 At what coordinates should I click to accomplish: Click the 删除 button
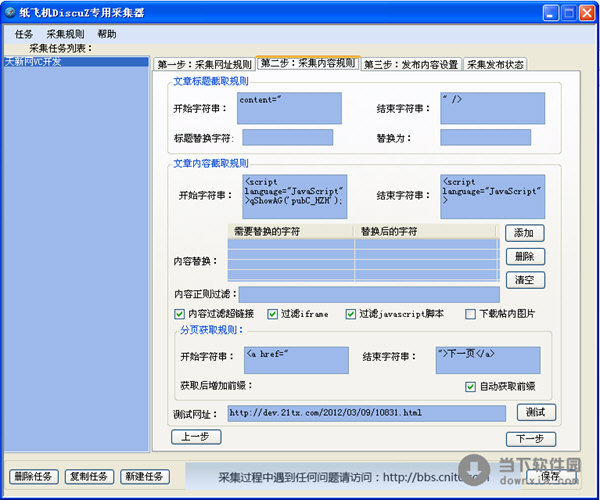(525, 257)
